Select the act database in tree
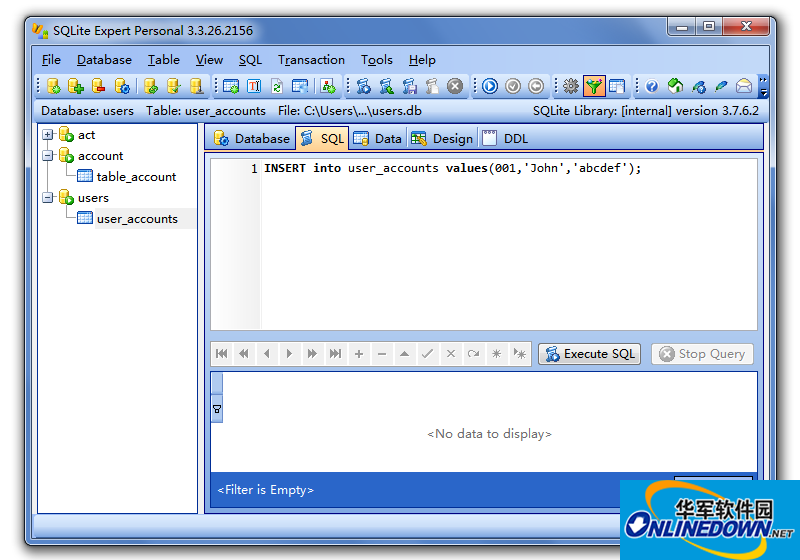Screen dimensions: 800x560 86,135
